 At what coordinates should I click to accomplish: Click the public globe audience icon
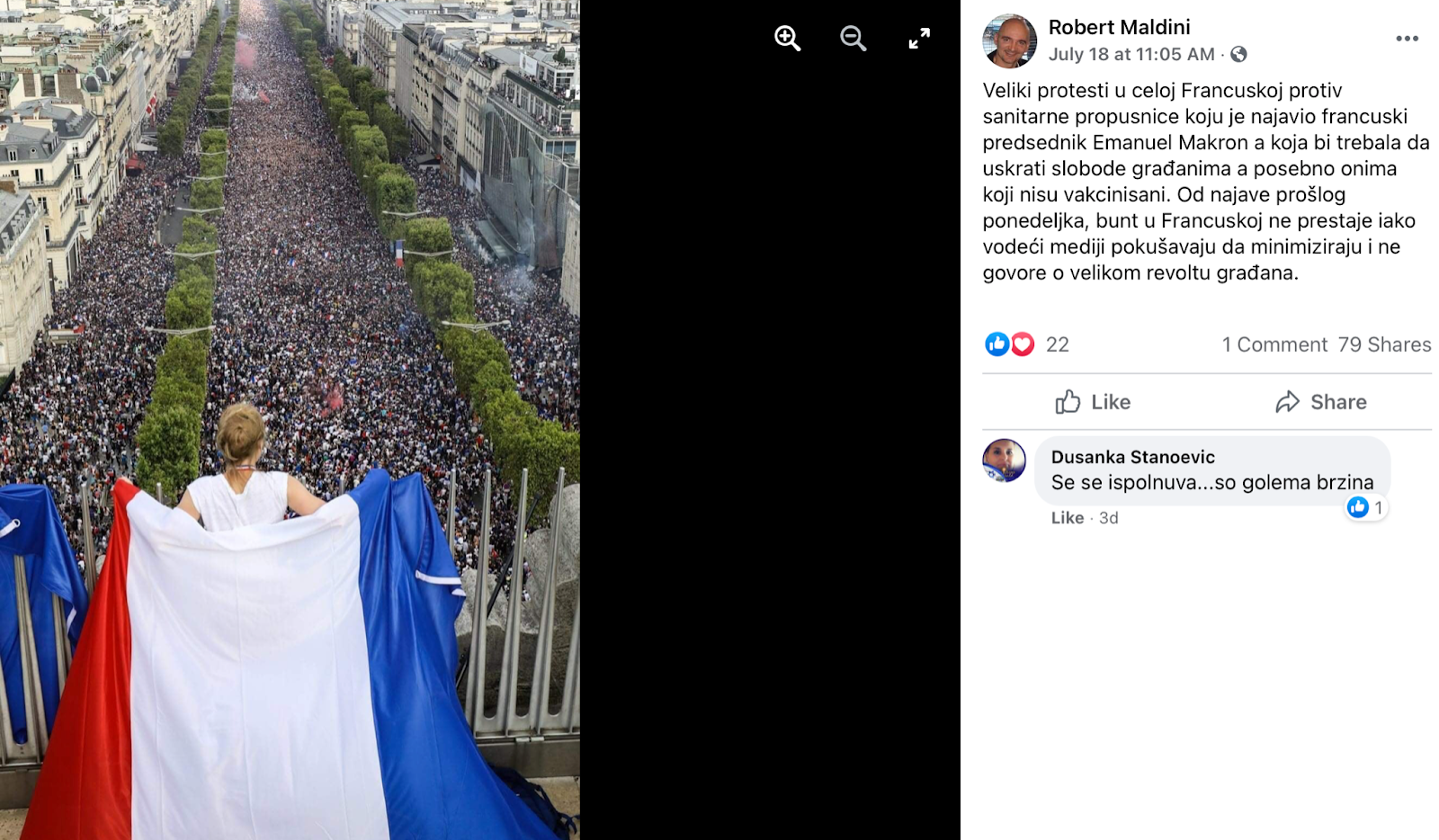[1238, 54]
